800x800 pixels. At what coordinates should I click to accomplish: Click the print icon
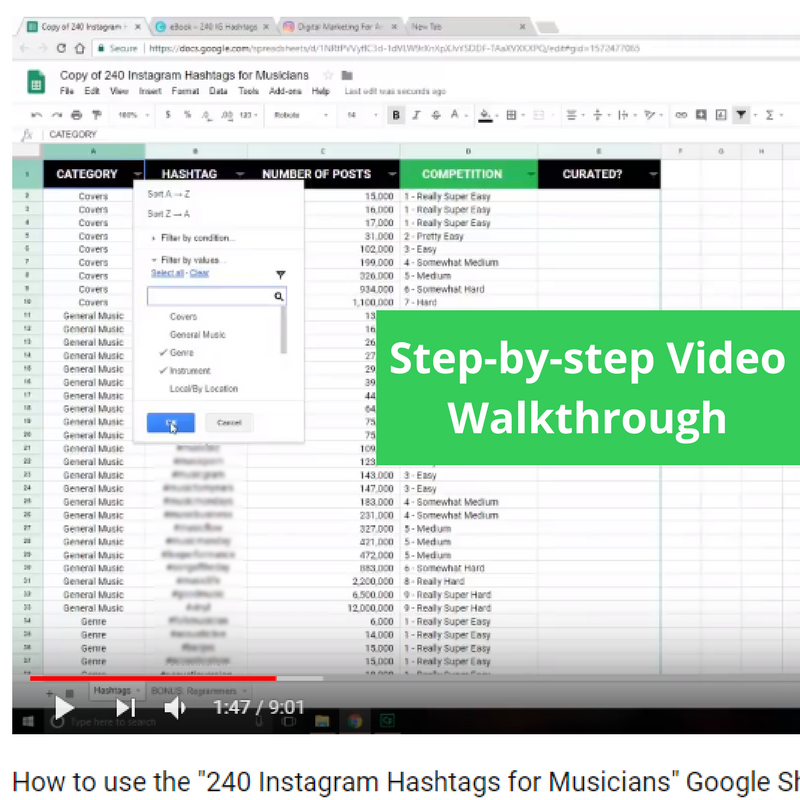77,115
